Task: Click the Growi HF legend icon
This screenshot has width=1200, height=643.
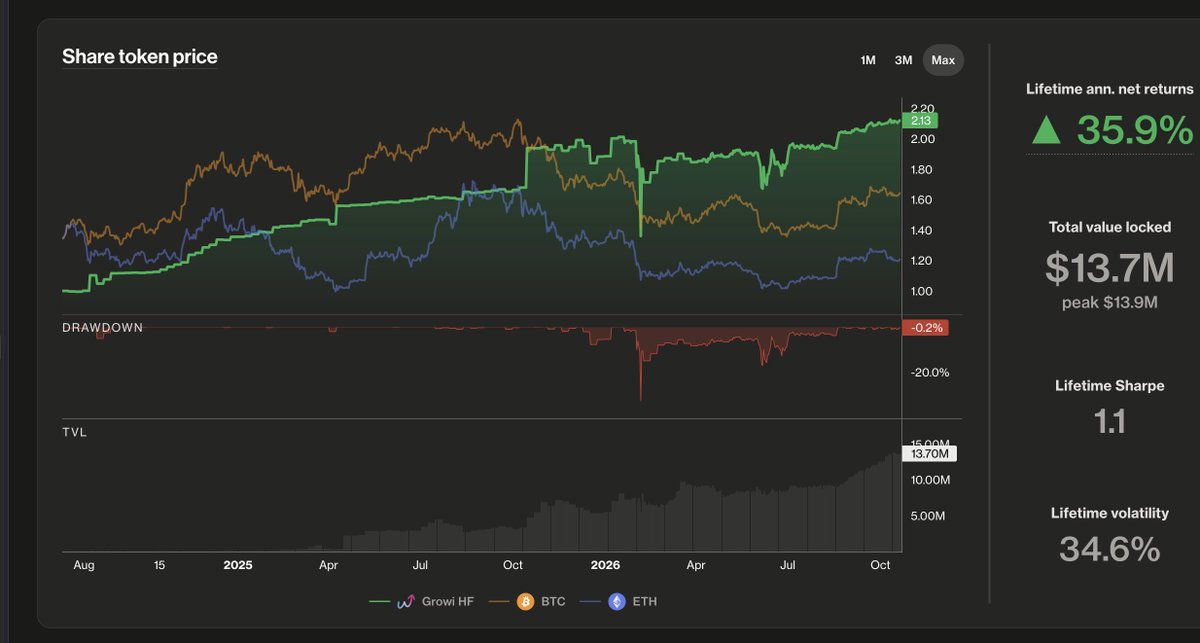Action: (406, 601)
